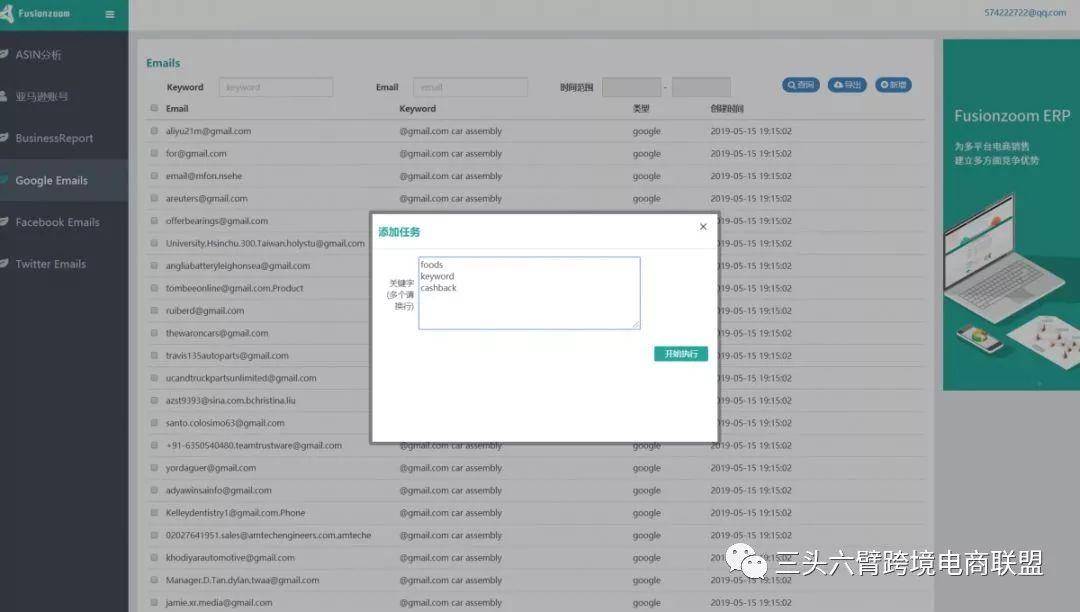The width and height of the screenshot is (1080, 612).
Task: Open Twitter Emails from the sidebar
Action: [x=50, y=264]
